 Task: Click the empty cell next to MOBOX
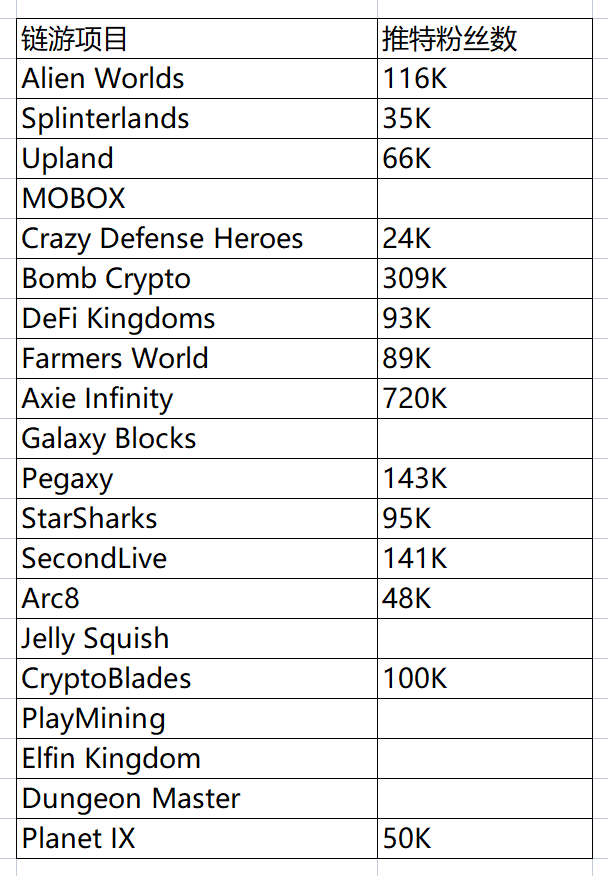[x=485, y=198]
